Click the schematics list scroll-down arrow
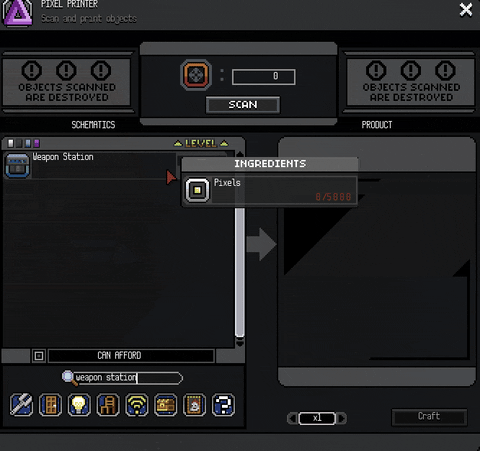The image size is (480, 451). pyautogui.click(x=240, y=343)
